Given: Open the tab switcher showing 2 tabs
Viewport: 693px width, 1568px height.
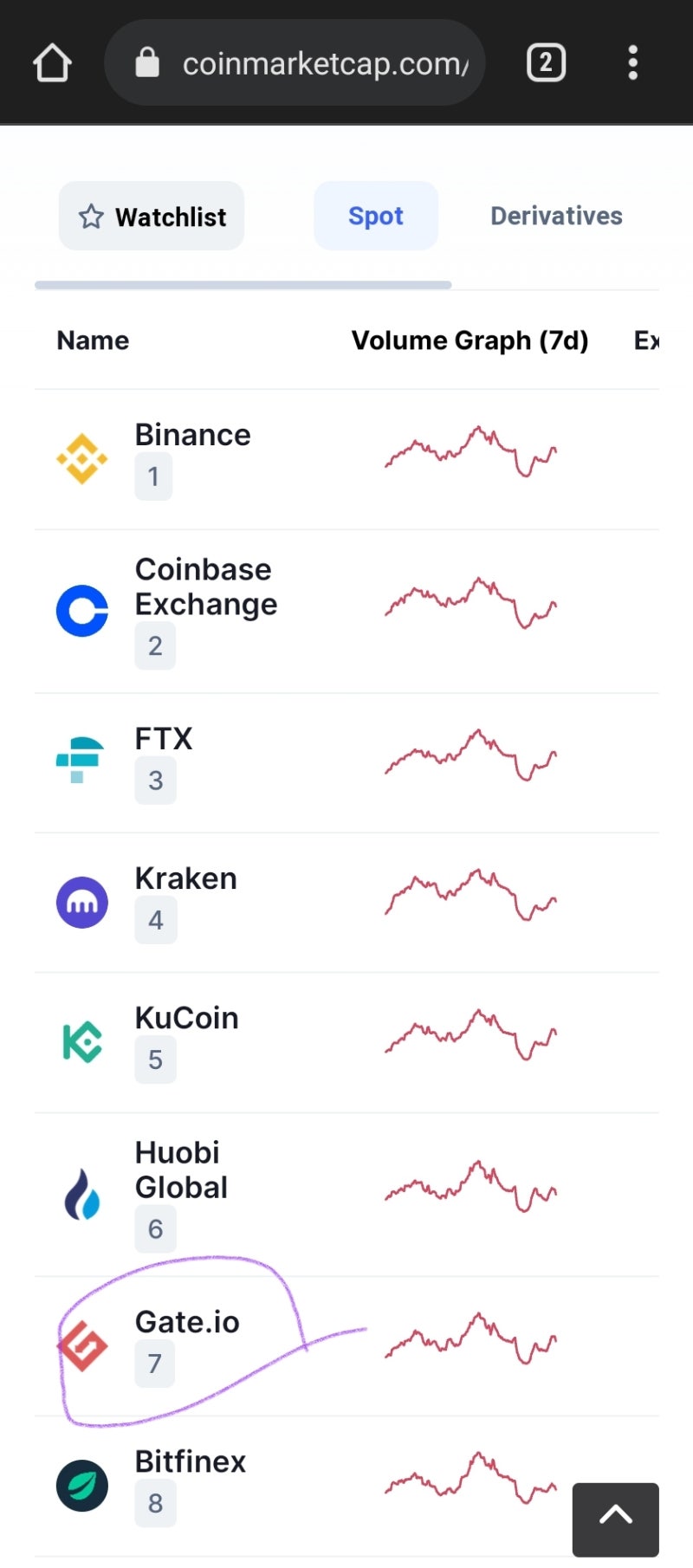Looking at the screenshot, I should (x=546, y=63).
